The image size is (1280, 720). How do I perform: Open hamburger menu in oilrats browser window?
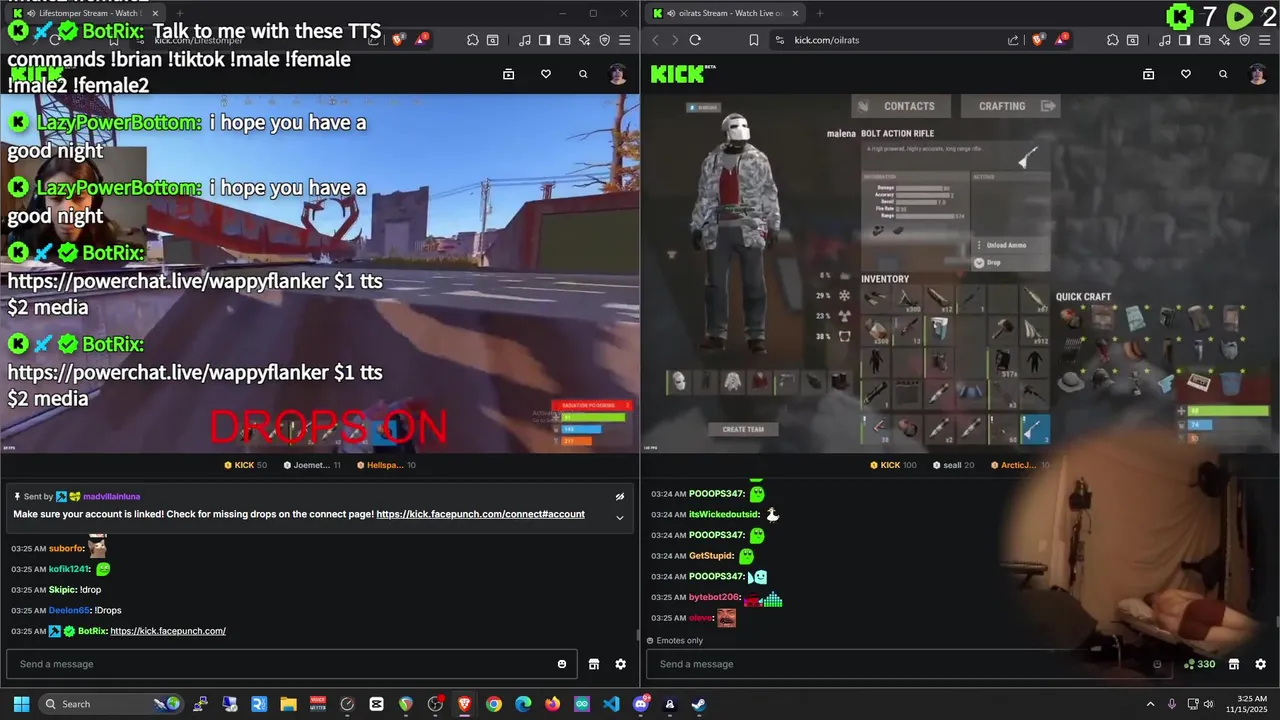tap(1264, 40)
